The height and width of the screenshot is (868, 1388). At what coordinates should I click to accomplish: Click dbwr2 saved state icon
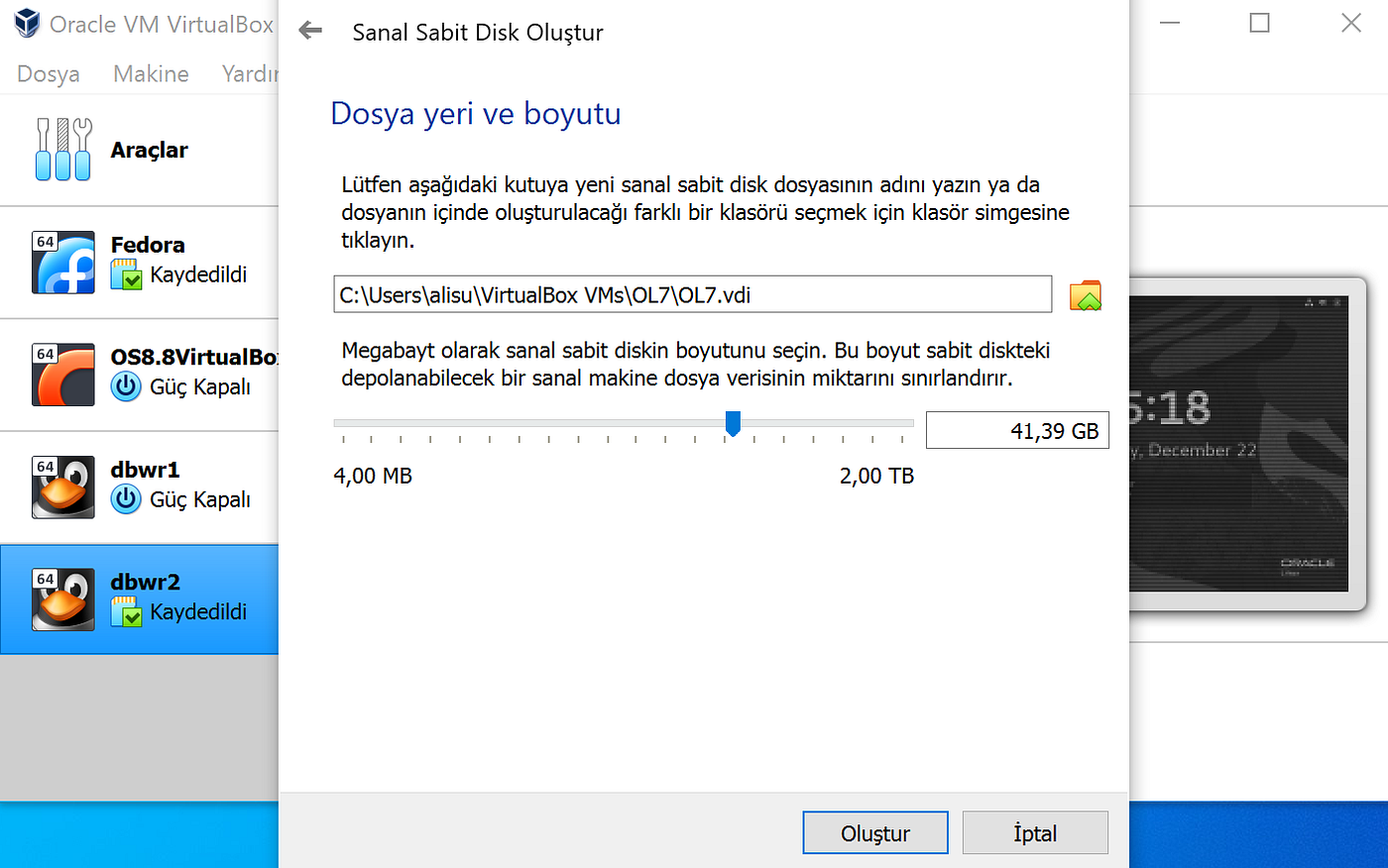click(x=127, y=612)
